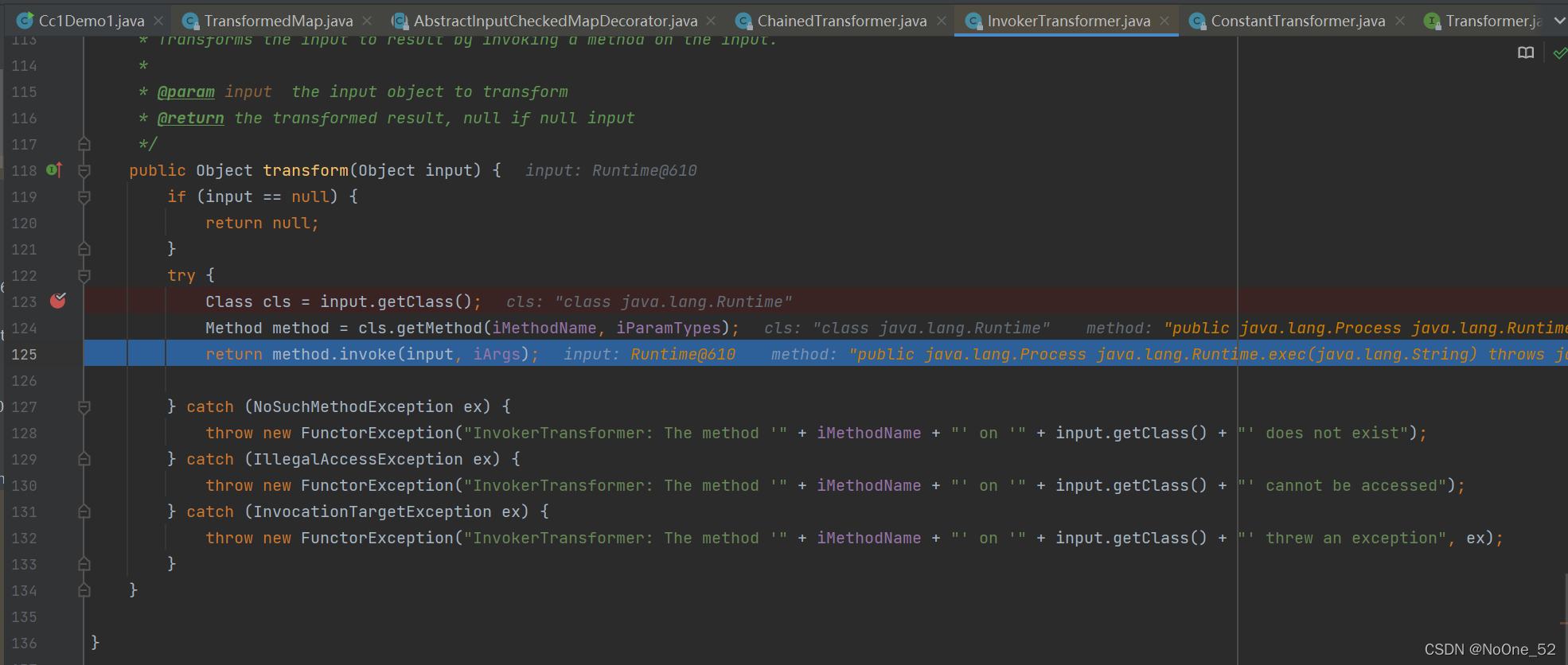This screenshot has height=665, width=1568.
Task: Click the AbstractInputCheckedMapDecorator.java class icon
Action: [x=400, y=21]
